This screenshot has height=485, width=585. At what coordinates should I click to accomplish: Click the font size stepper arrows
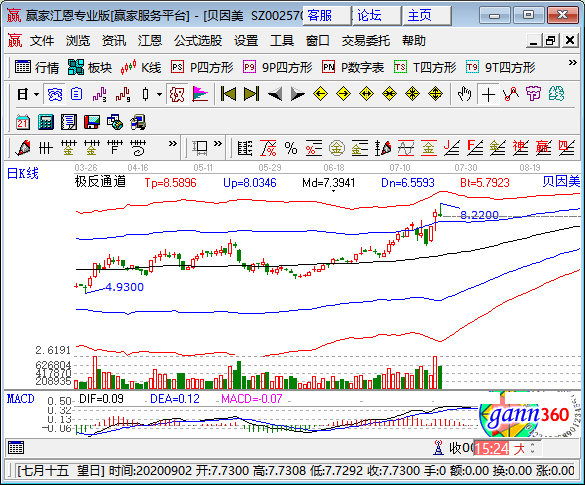pyautogui.click(x=532, y=448)
